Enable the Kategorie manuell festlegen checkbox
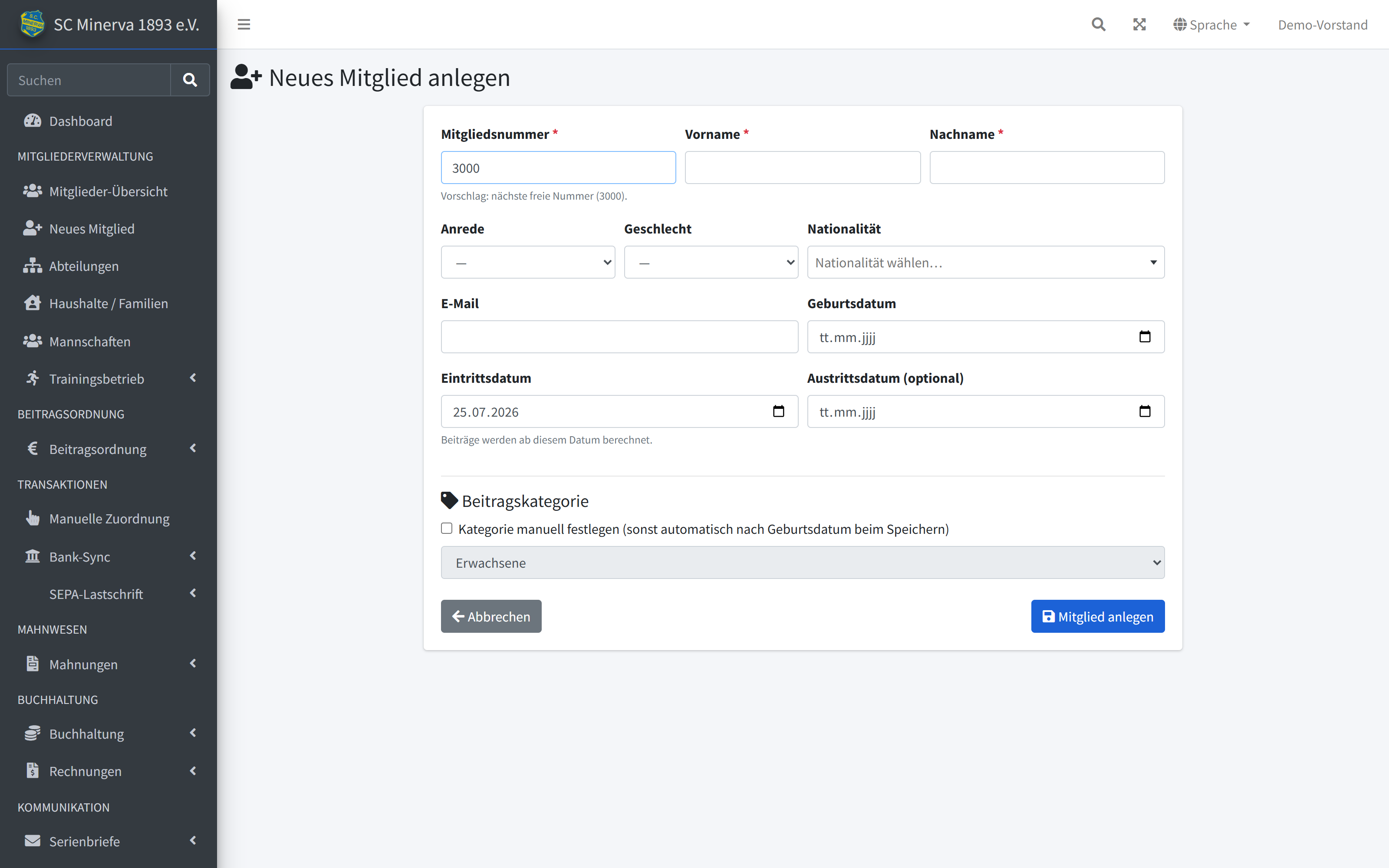The image size is (1389, 868). pyautogui.click(x=447, y=528)
